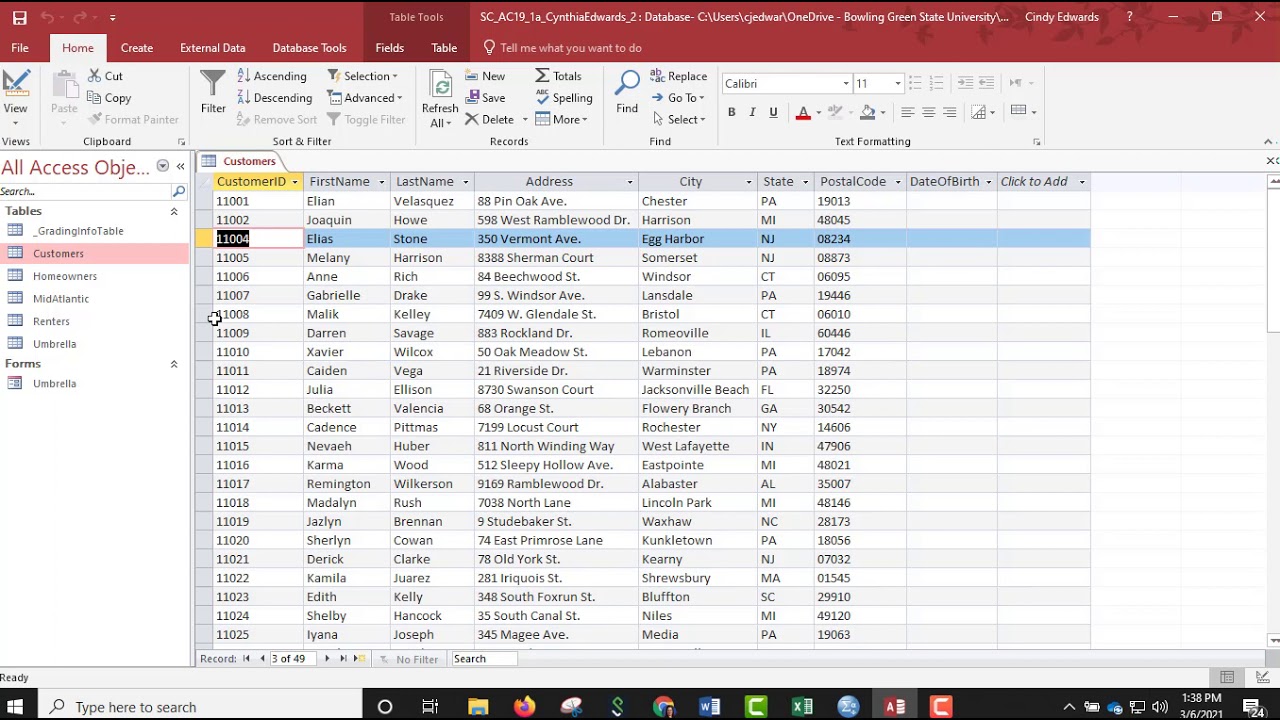This screenshot has height=720, width=1280.
Task: Center align text
Action: pyautogui.click(x=928, y=112)
